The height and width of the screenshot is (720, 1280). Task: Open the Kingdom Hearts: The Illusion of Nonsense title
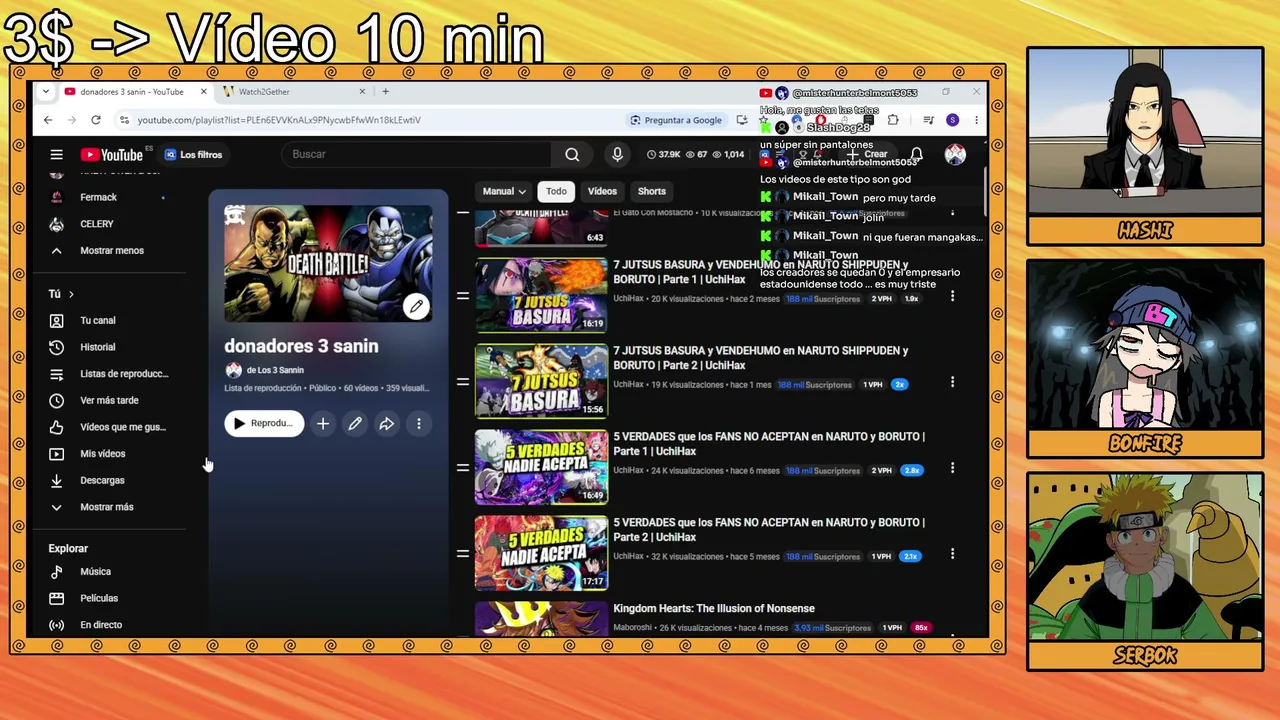pos(714,609)
